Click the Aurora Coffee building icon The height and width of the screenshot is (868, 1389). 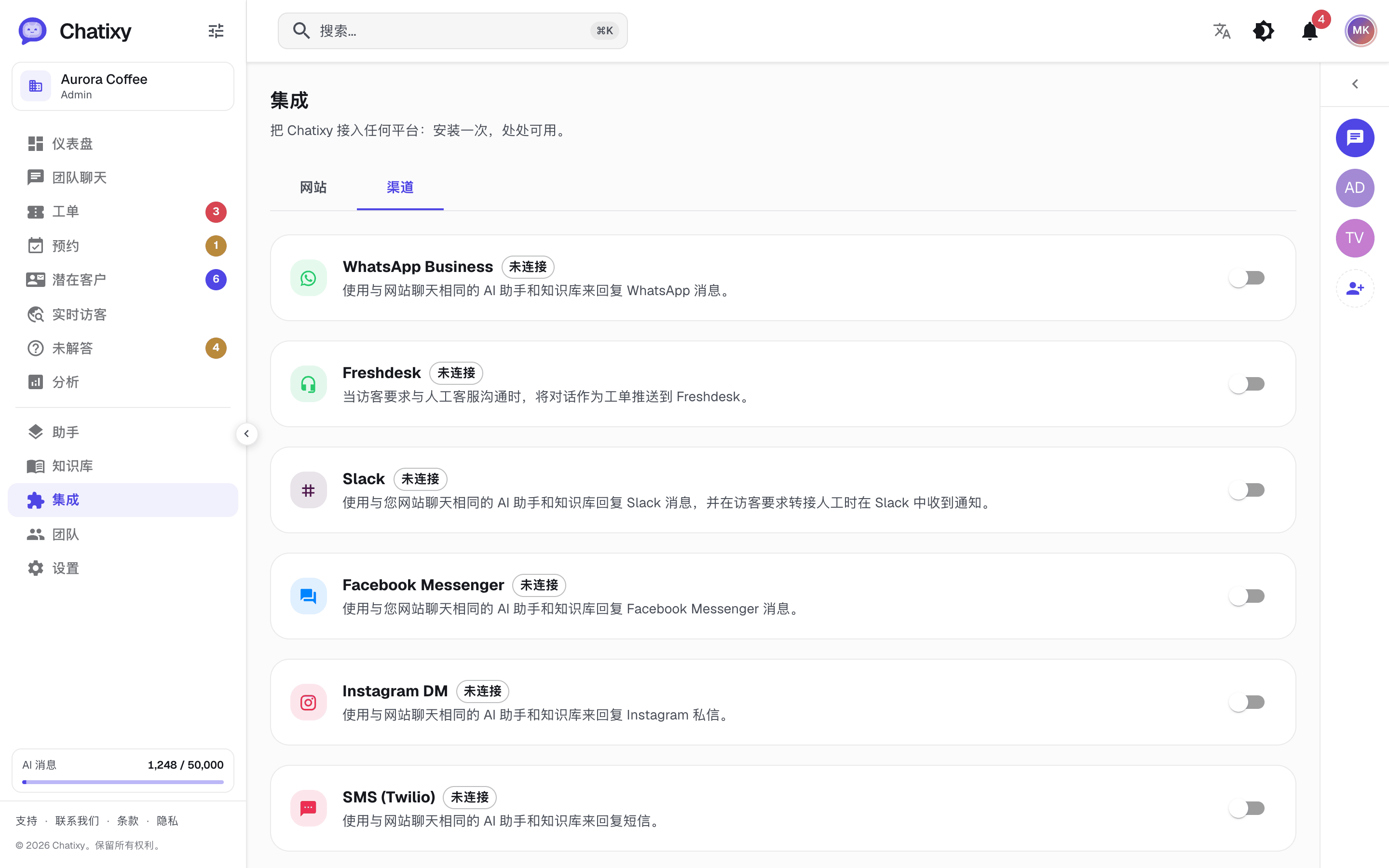36,86
